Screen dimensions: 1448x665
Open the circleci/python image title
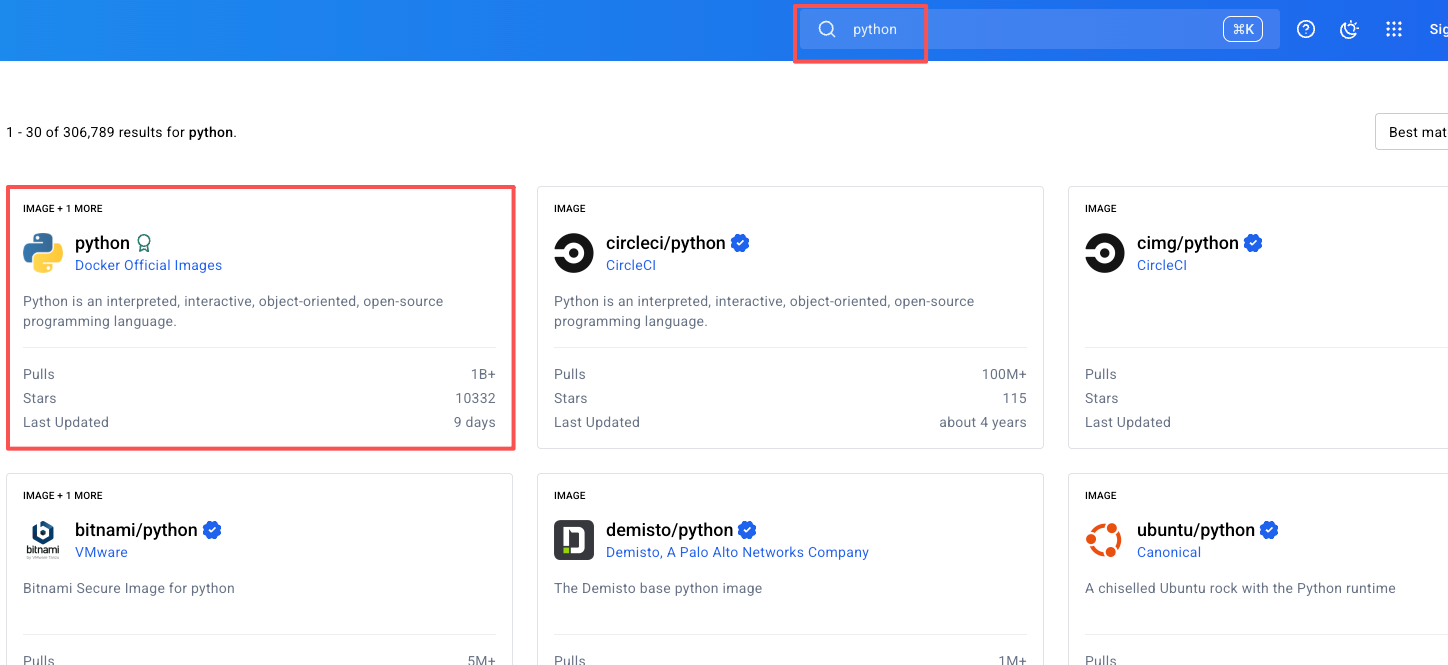[666, 243]
